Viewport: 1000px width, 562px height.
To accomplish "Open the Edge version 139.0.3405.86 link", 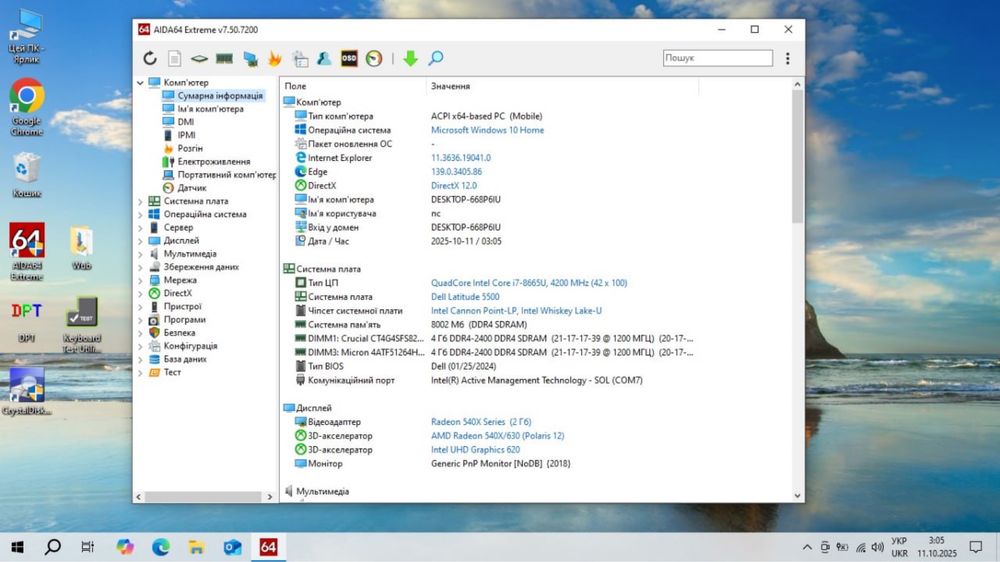I will click(x=456, y=172).
